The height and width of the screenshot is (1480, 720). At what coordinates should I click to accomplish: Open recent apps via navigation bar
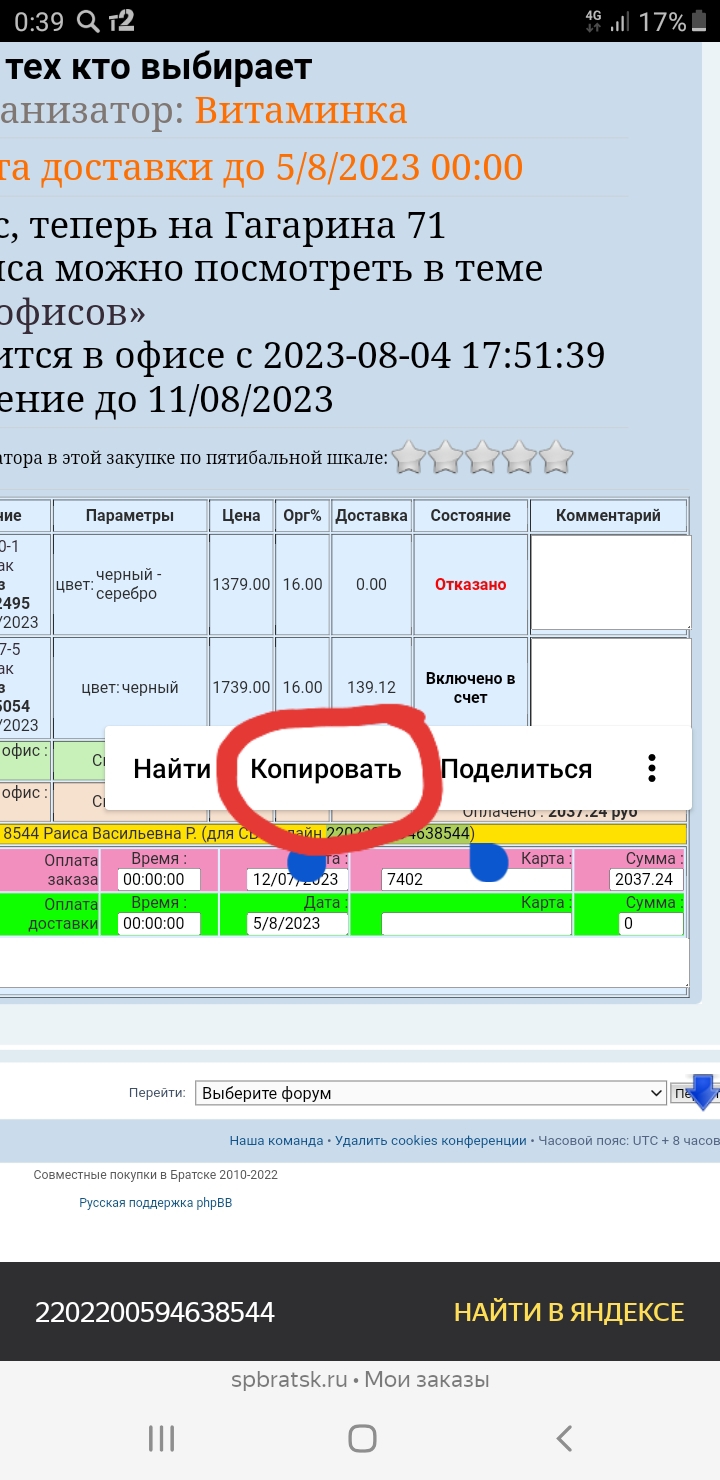click(x=161, y=1438)
